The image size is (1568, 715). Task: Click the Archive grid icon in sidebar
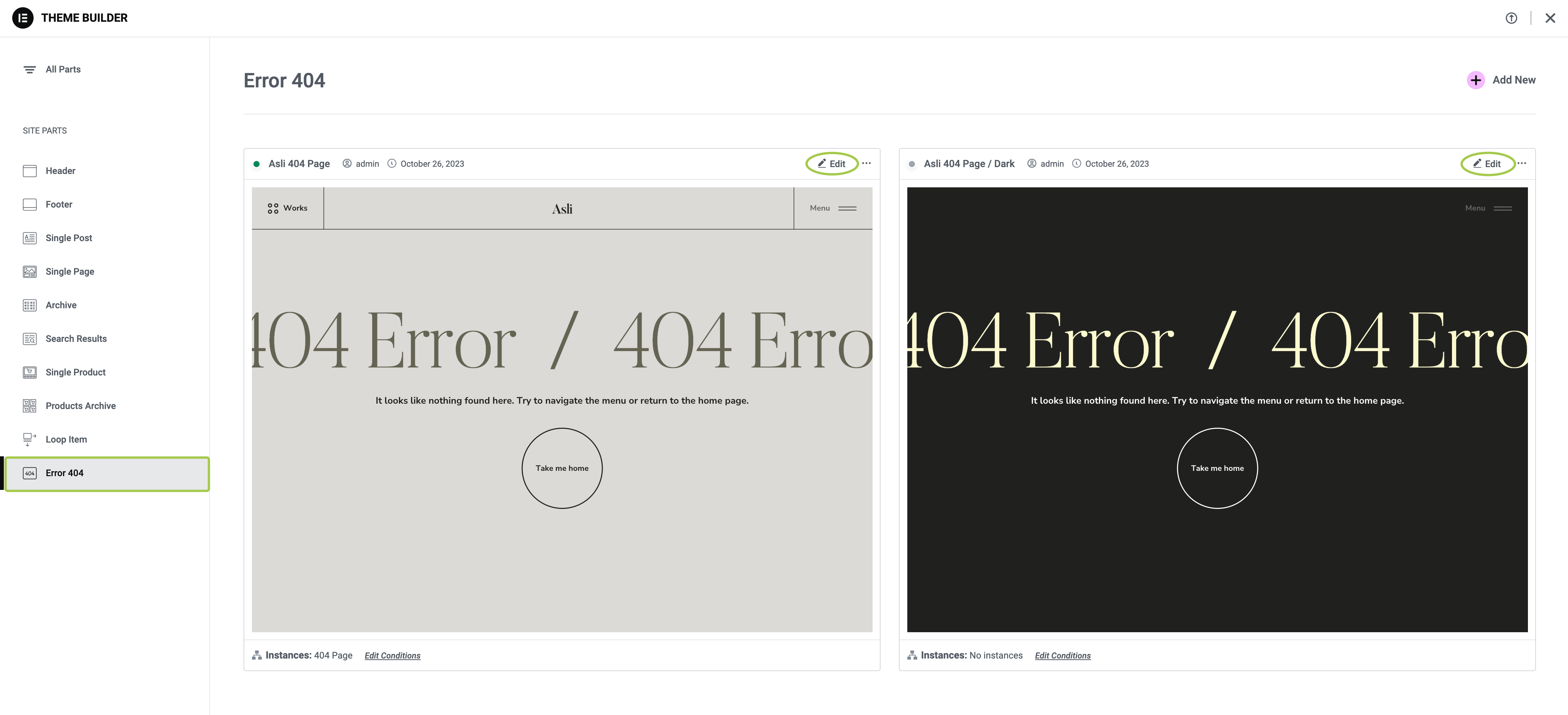point(29,306)
